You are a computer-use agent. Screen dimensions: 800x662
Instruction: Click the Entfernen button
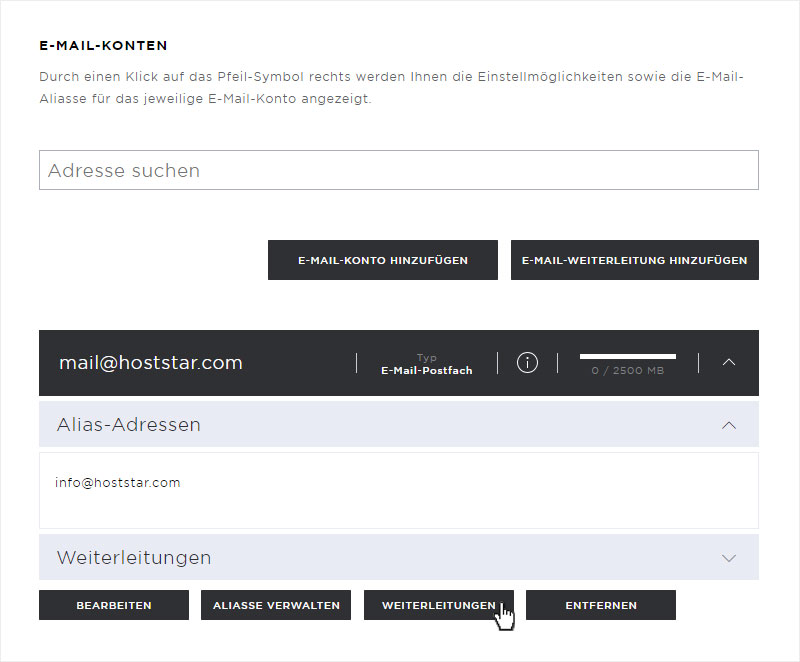(601, 605)
